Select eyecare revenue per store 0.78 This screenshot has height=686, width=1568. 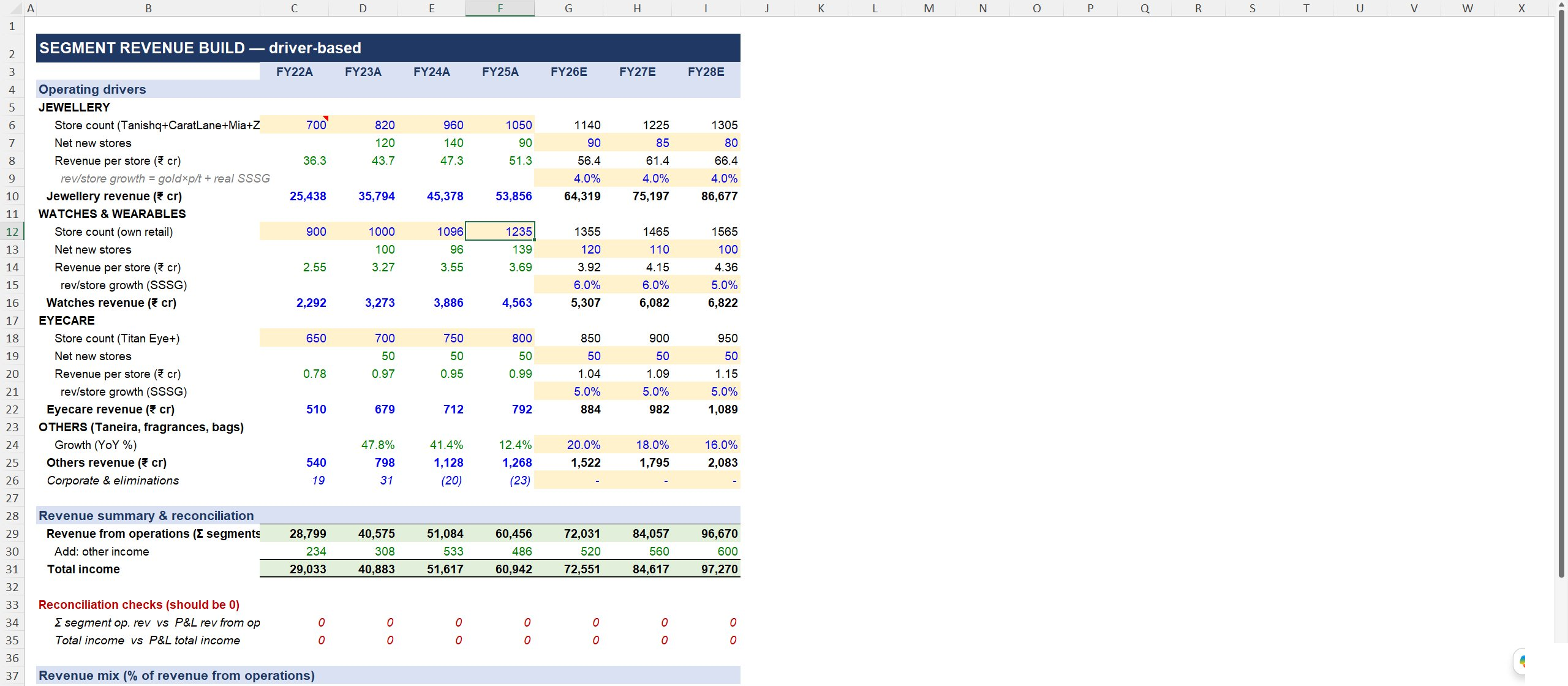pos(294,374)
